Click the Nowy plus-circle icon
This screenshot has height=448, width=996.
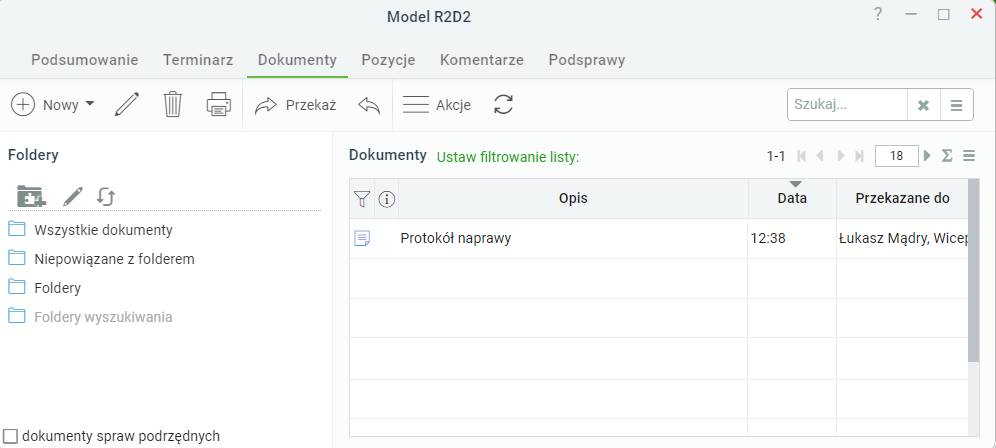[x=23, y=105]
